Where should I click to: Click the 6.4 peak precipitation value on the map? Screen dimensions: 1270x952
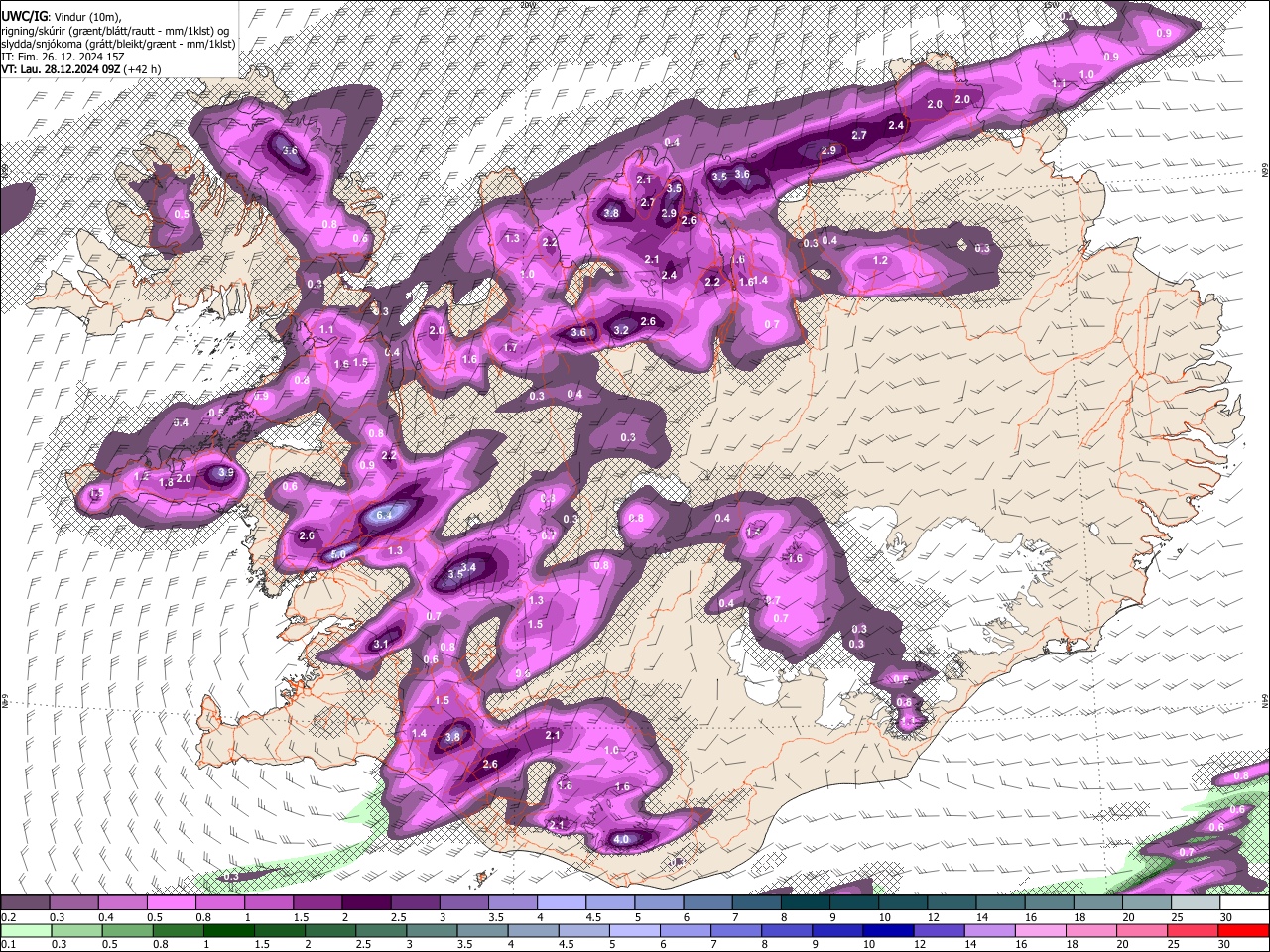coord(386,514)
